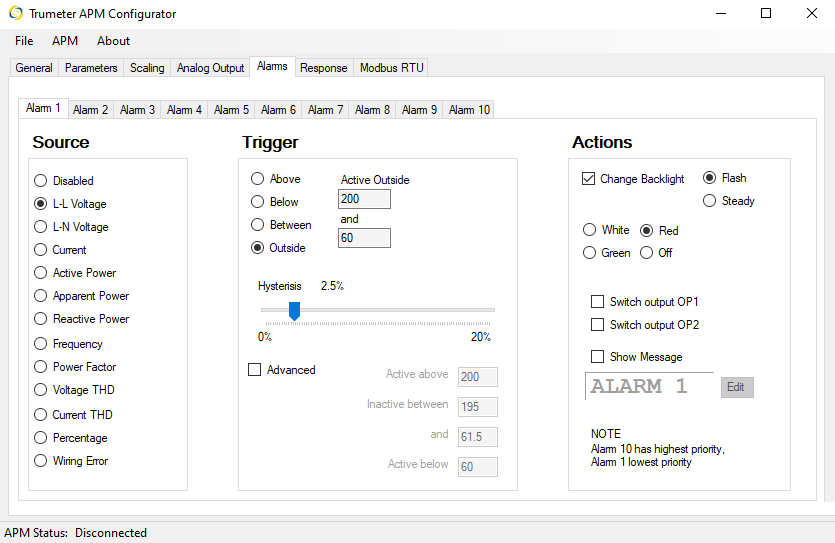This screenshot has width=835, height=543.
Task: Select the Flash backlight mode
Action: click(x=725, y=178)
